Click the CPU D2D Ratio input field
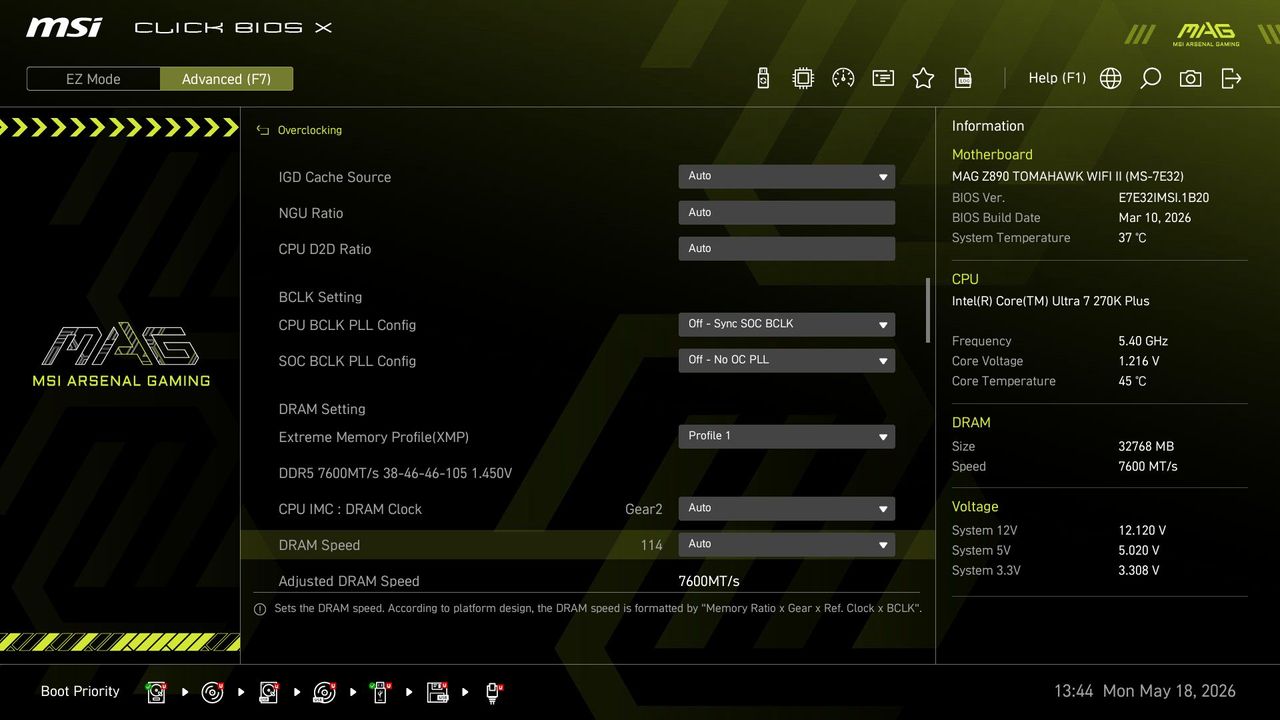The image size is (1280, 720). tap(786, 249)
